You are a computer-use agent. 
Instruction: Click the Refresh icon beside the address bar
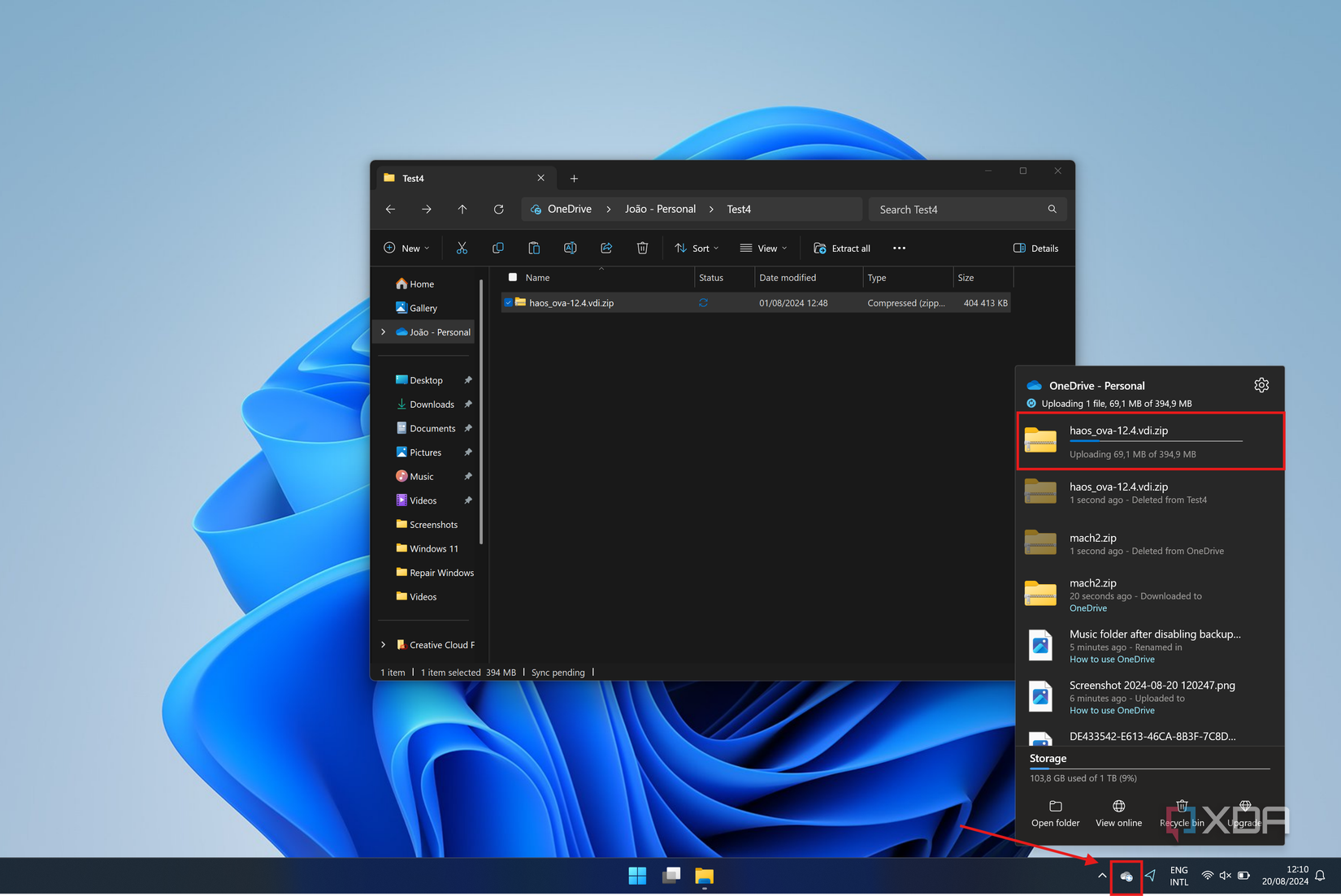coord(498,209)
